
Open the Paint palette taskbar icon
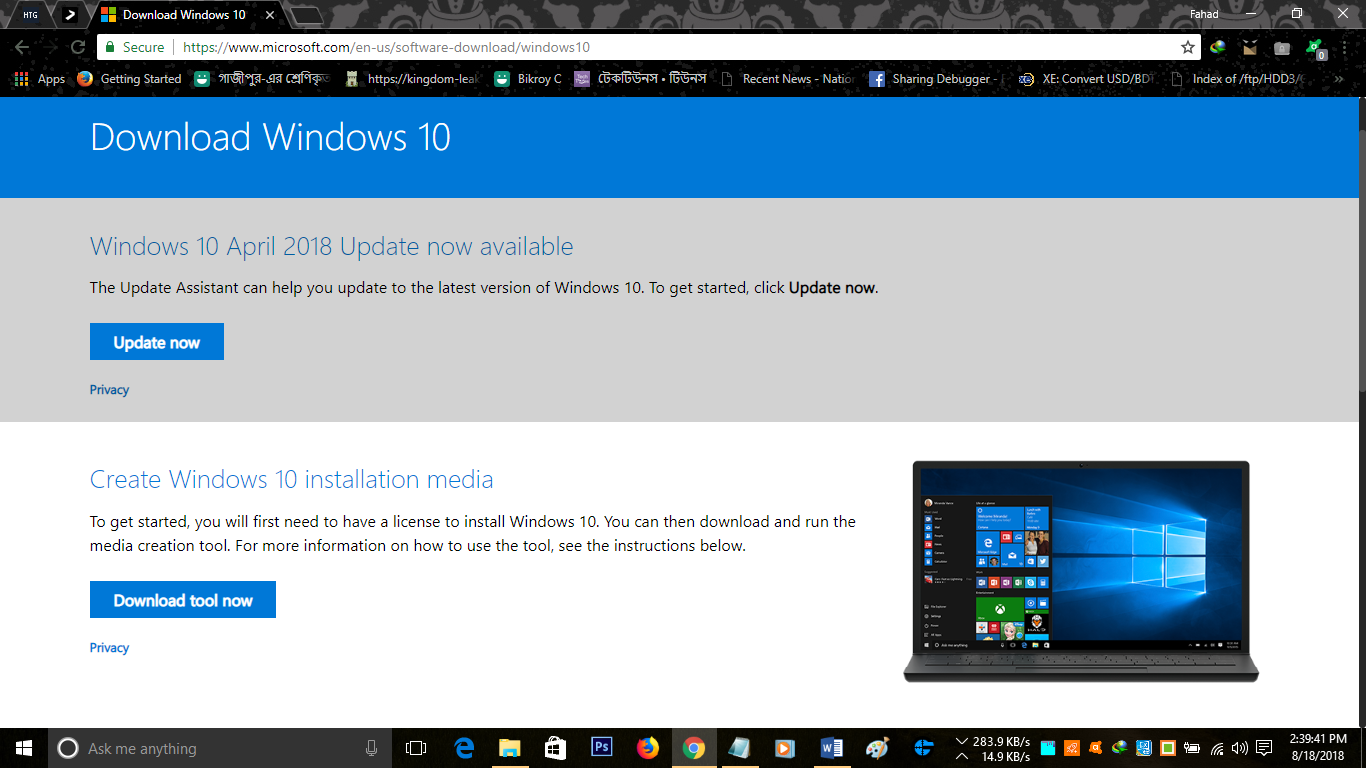[x=878, y=748]
